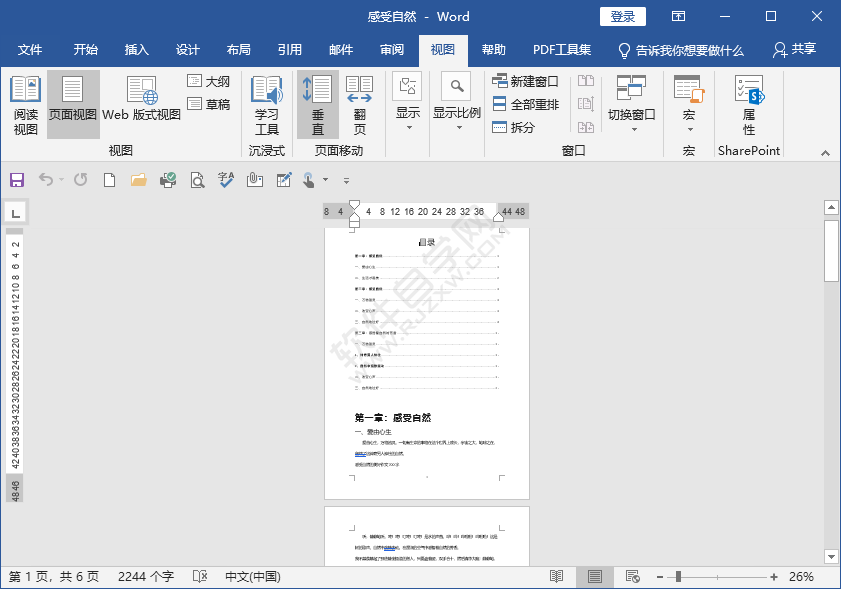Click View Side by Side icon

(586, 81)
